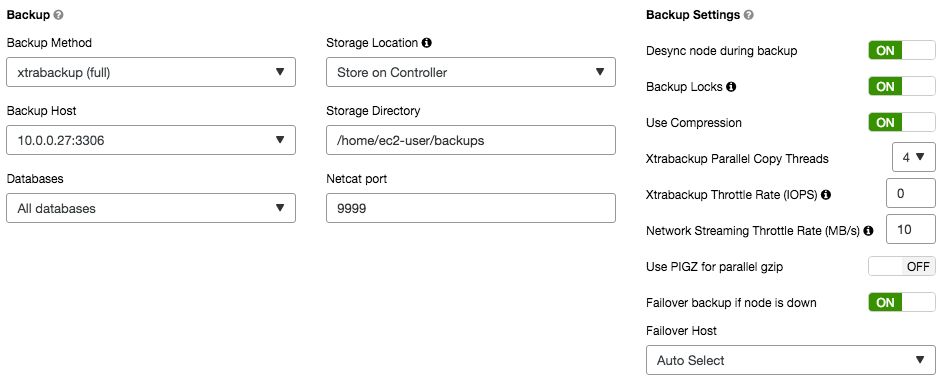The height and width of the screenshot is (384, 944).
Task: Open the Backup Host dropdown
Action: pyautogui.click(x=151, y=140)
